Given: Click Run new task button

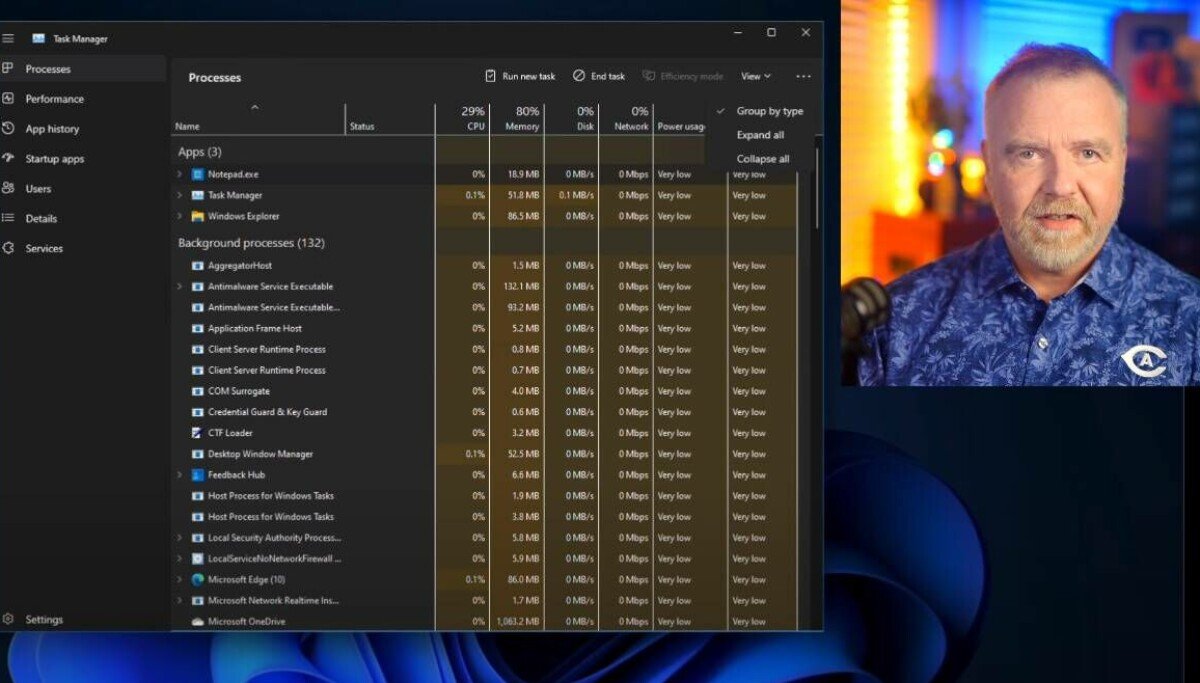Looking at the screenshot, I should click(520, 76).
